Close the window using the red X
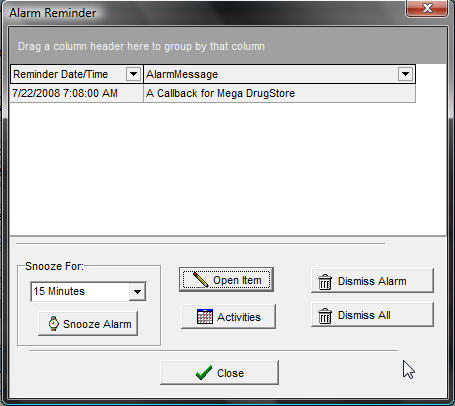Image resolution: width=455 pixels, height=406 pixels. point(427,8)
